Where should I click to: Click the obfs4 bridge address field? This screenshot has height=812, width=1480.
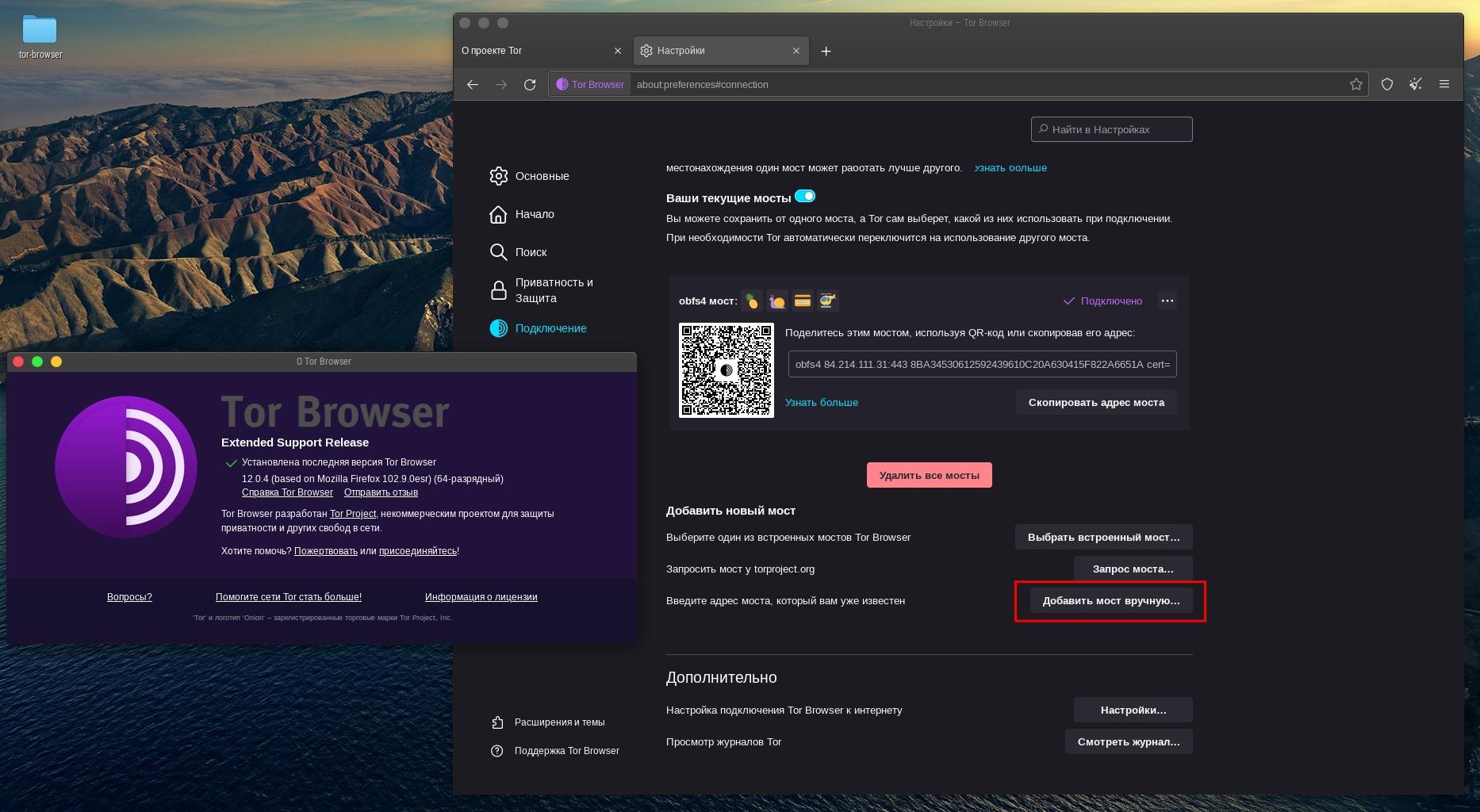pyautogui.click(x=982, y=365)
